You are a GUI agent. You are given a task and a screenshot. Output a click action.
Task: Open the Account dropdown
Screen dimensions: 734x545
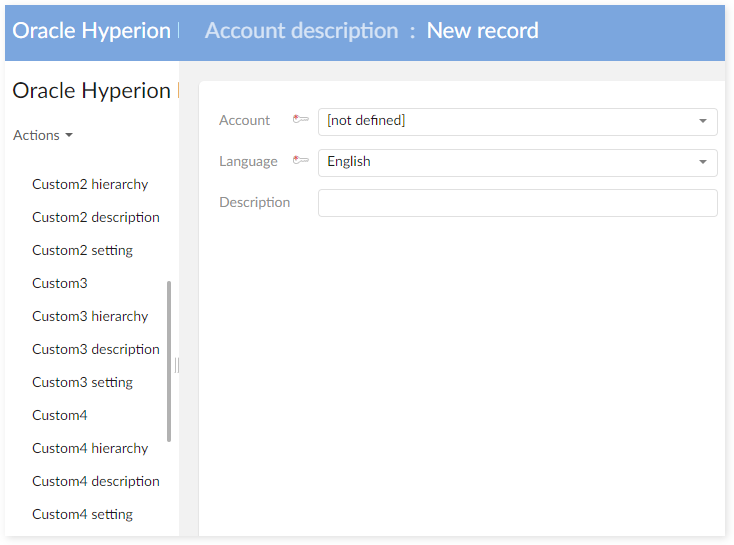[x=517, y=121]
